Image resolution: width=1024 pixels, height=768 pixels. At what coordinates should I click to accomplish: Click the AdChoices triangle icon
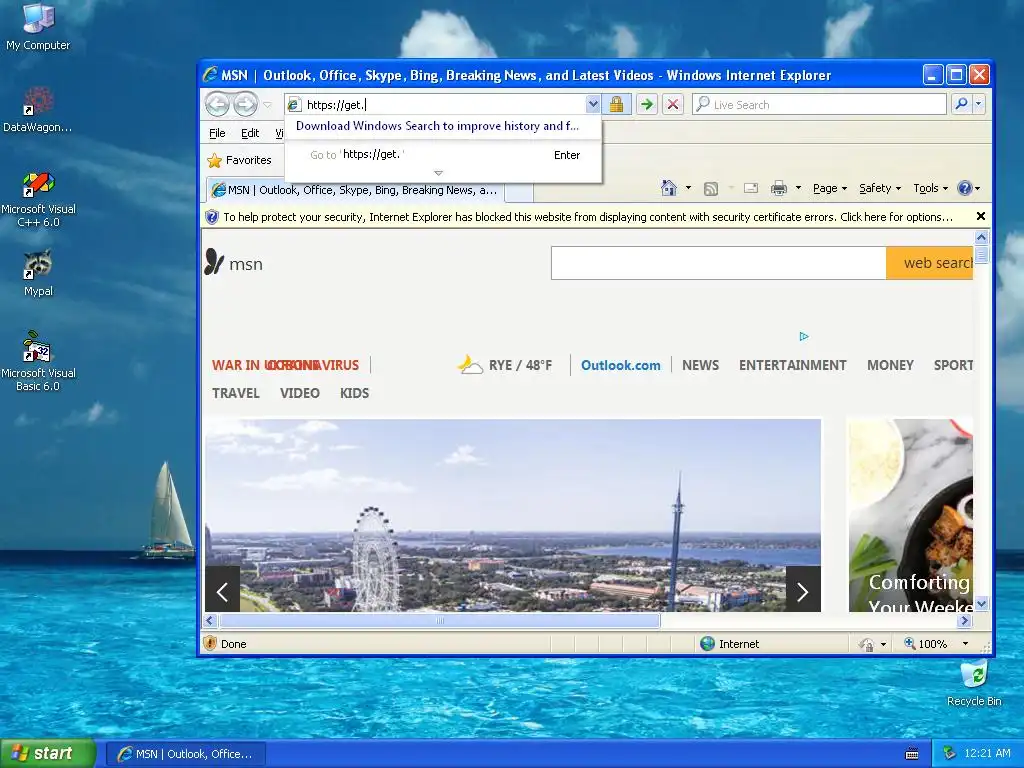(804, 336)
